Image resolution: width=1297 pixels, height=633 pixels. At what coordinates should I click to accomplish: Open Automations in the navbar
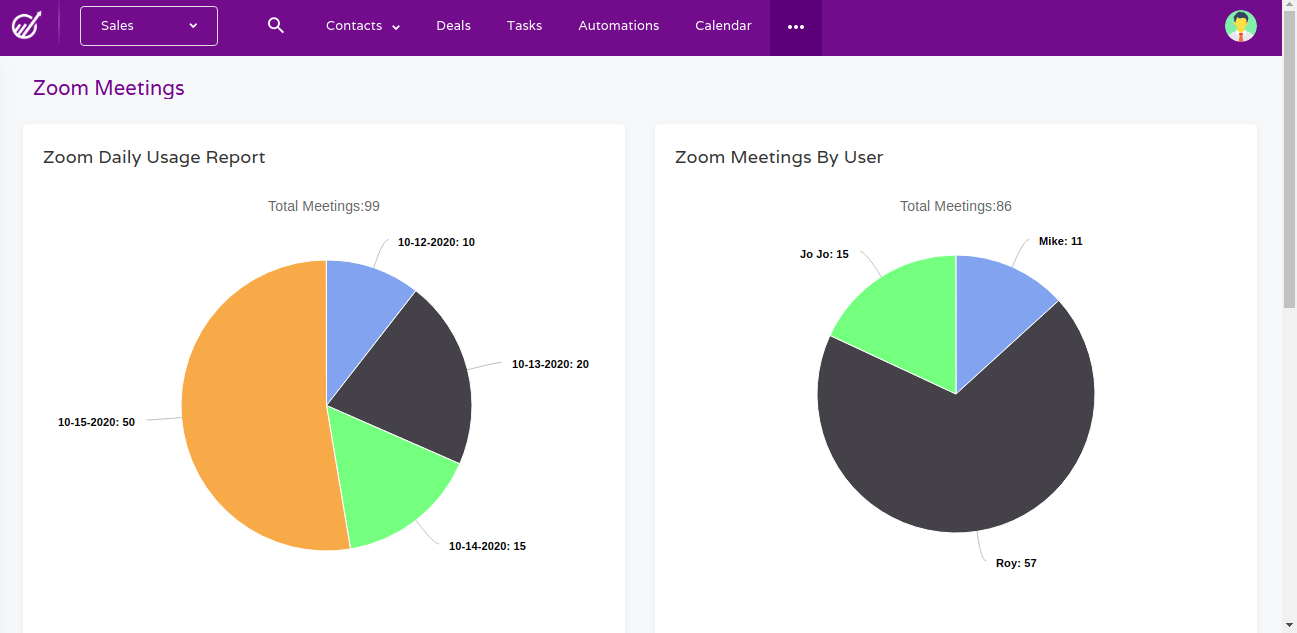tap(619, 26)
